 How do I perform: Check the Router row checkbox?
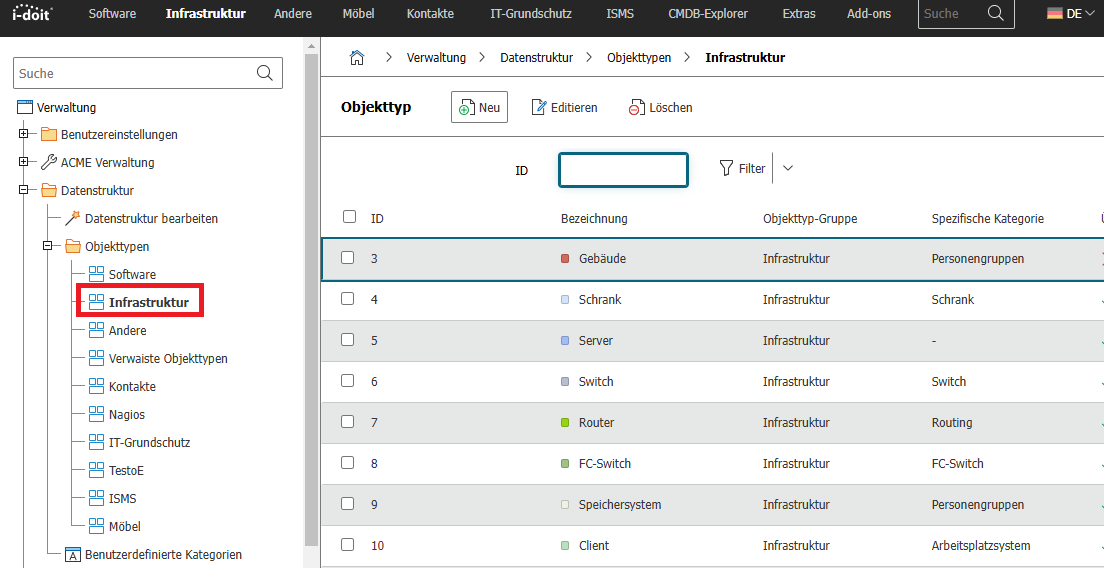[x=348, y=421]
